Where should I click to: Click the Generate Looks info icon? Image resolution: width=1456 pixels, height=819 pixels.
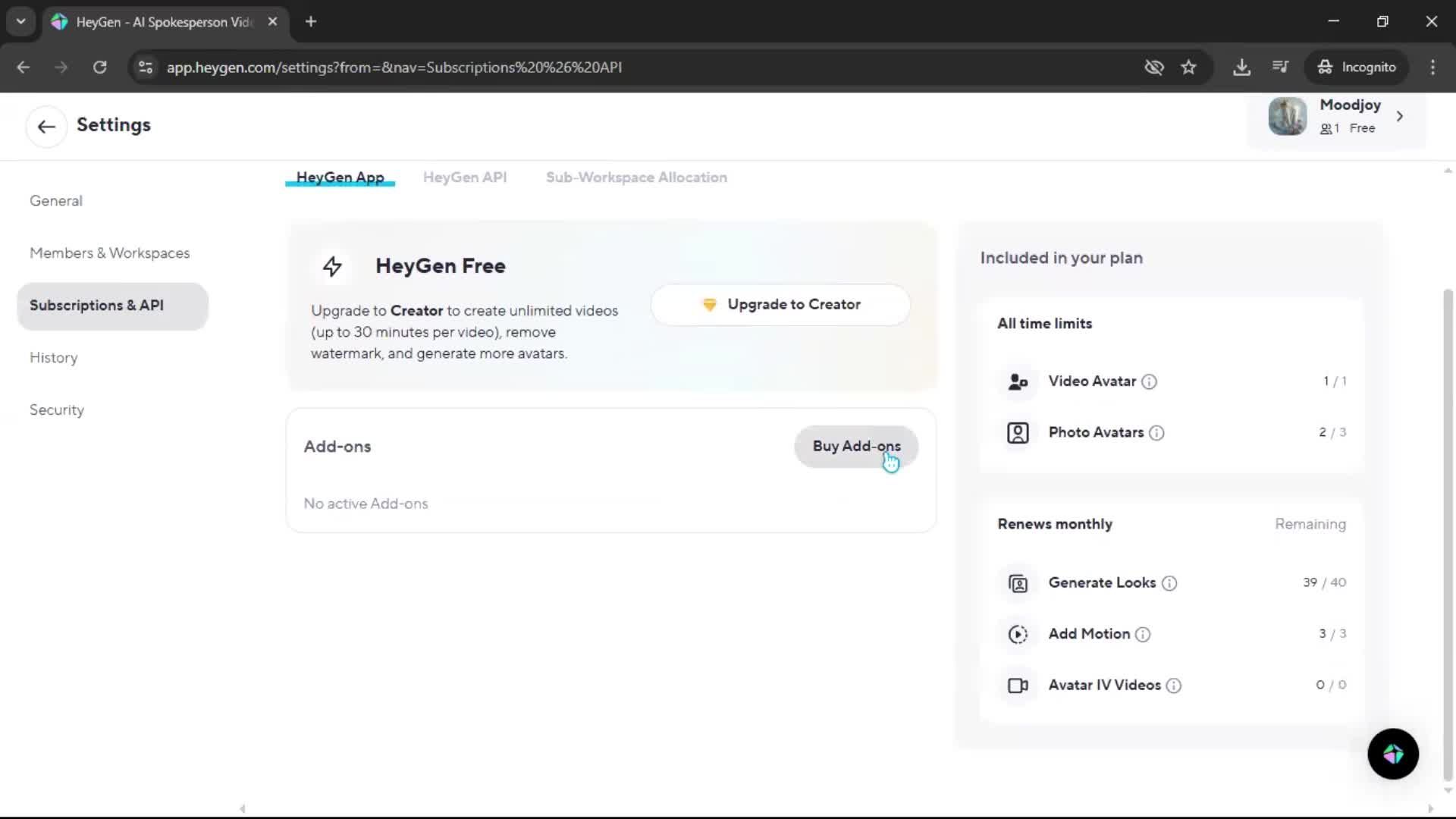pyautogui.click(x=1169, y=583)
